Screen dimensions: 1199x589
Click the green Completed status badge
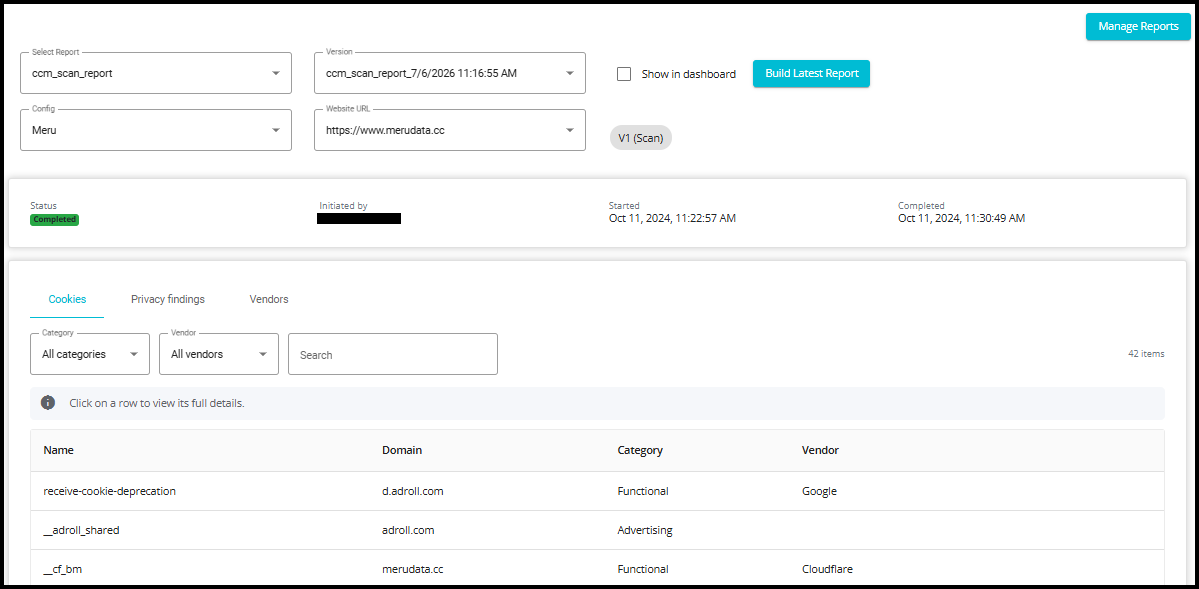coord(54,220)
